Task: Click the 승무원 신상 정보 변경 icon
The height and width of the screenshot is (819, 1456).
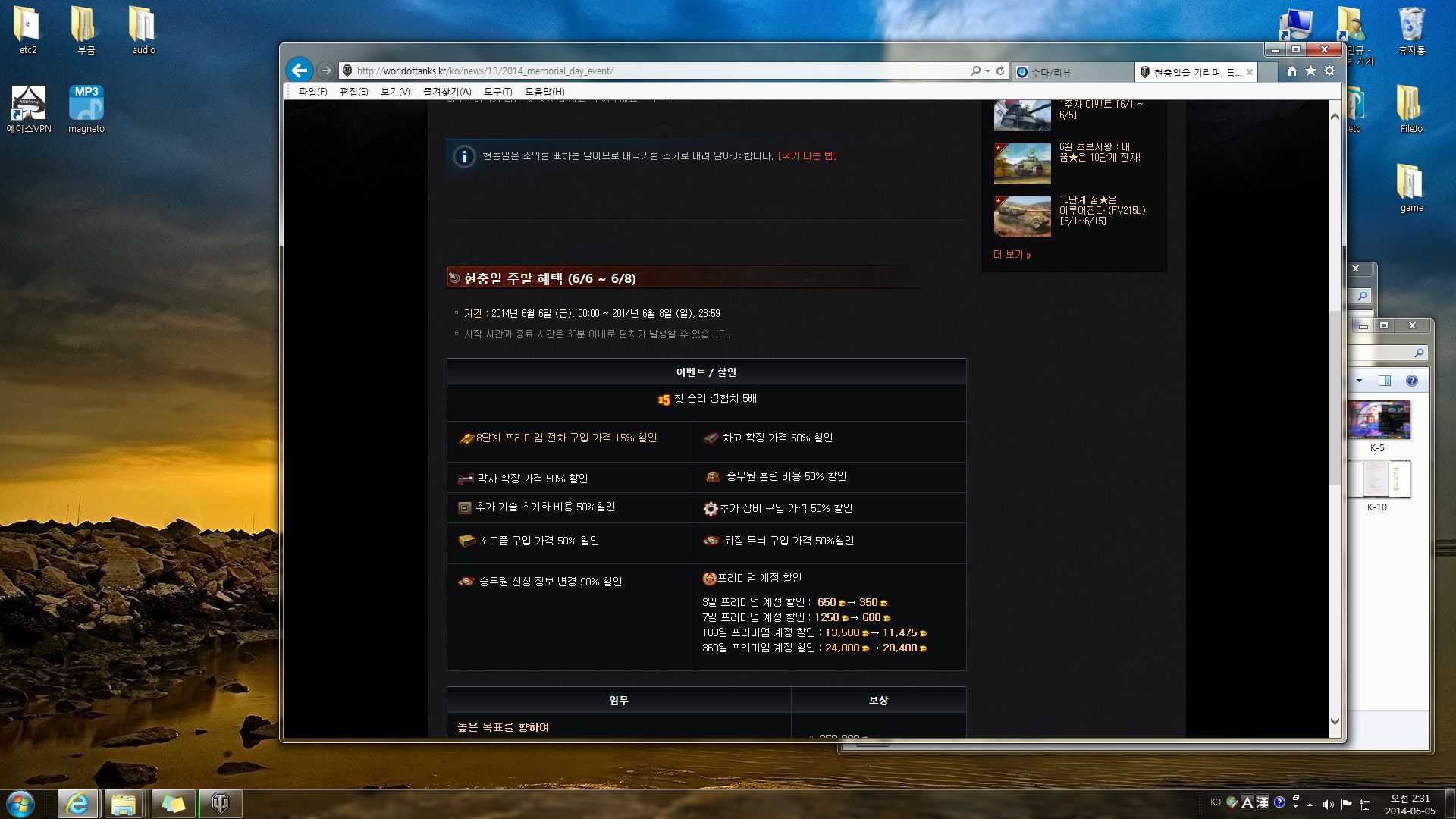Action: click(466, 582)
